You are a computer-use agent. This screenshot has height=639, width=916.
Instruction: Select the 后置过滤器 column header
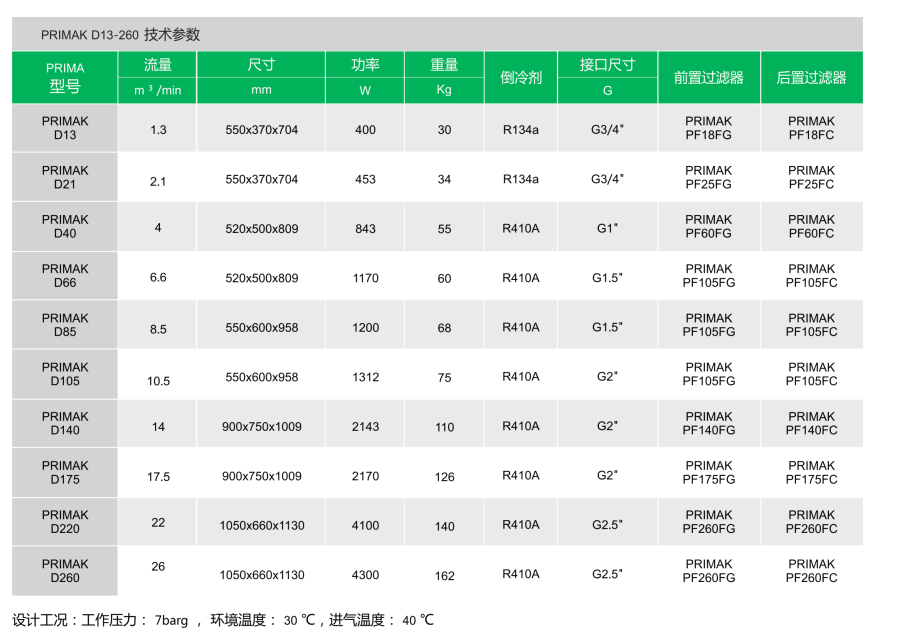[x=811, y=77]
